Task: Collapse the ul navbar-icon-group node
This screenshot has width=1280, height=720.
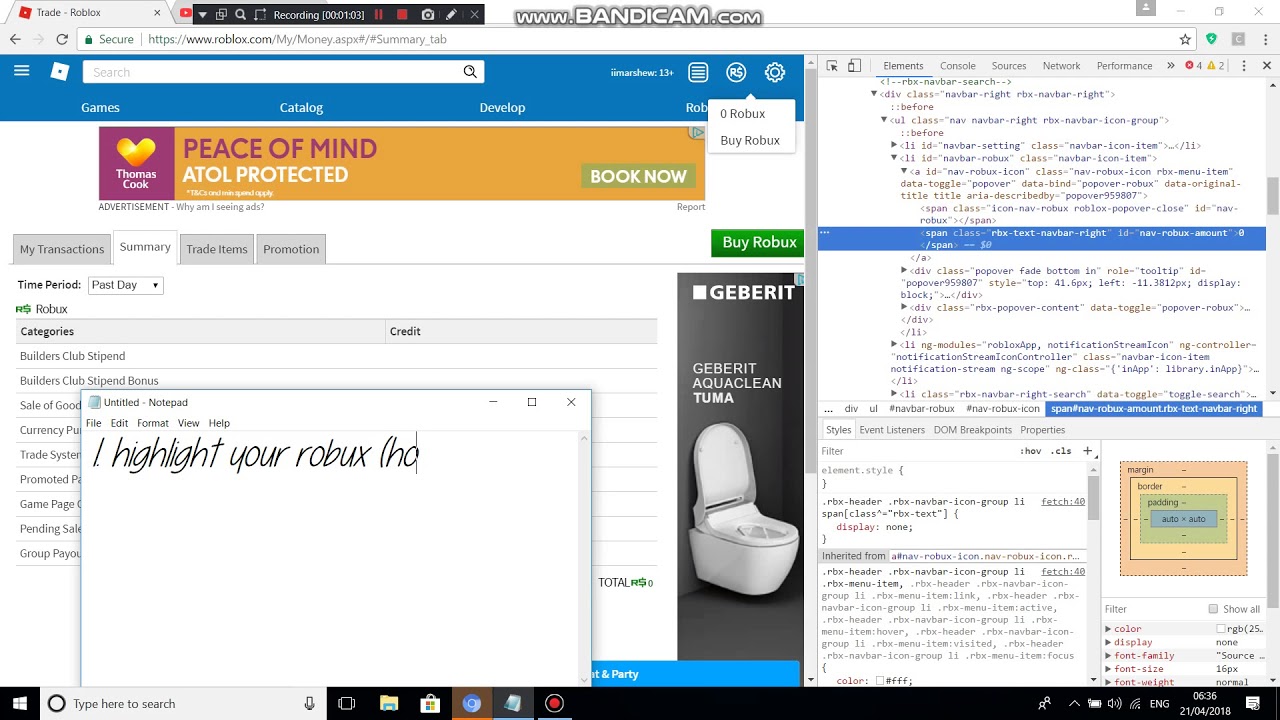Action: (884, 120)
